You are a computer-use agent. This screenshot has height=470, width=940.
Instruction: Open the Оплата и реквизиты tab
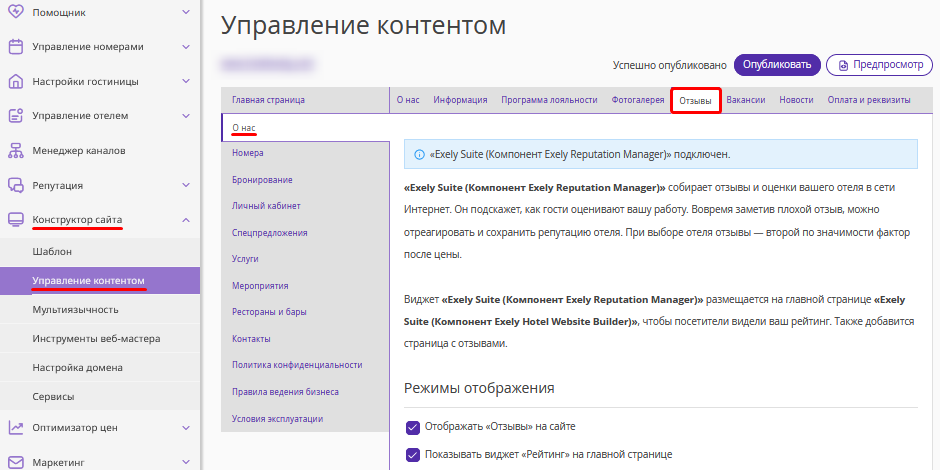[869, 100]
